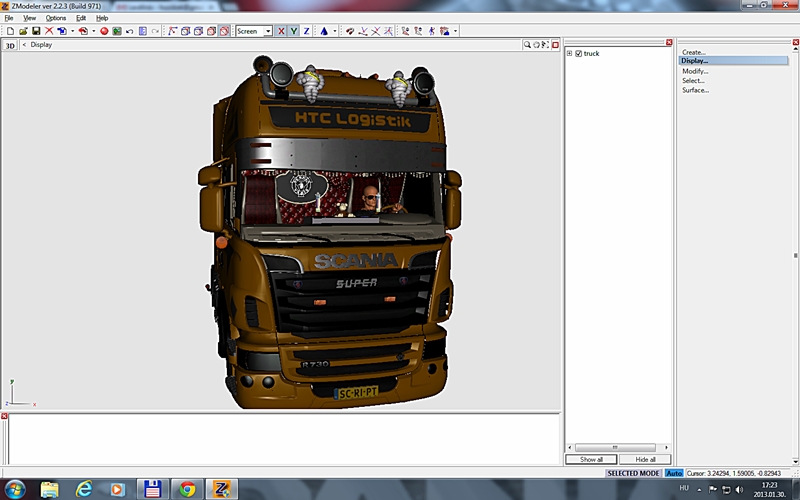This screenshot has height=500, width=800.
Task: Click the Open file folder icon
Action: (x=23, y=31)
